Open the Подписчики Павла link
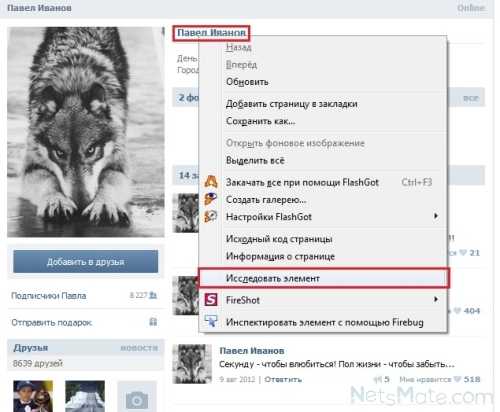 pyautogui.click(x=49, y=295)
